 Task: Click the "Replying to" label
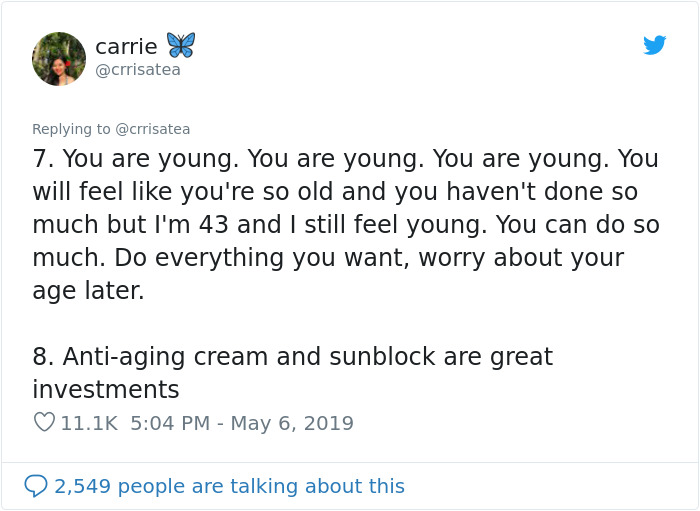[71, 129]
